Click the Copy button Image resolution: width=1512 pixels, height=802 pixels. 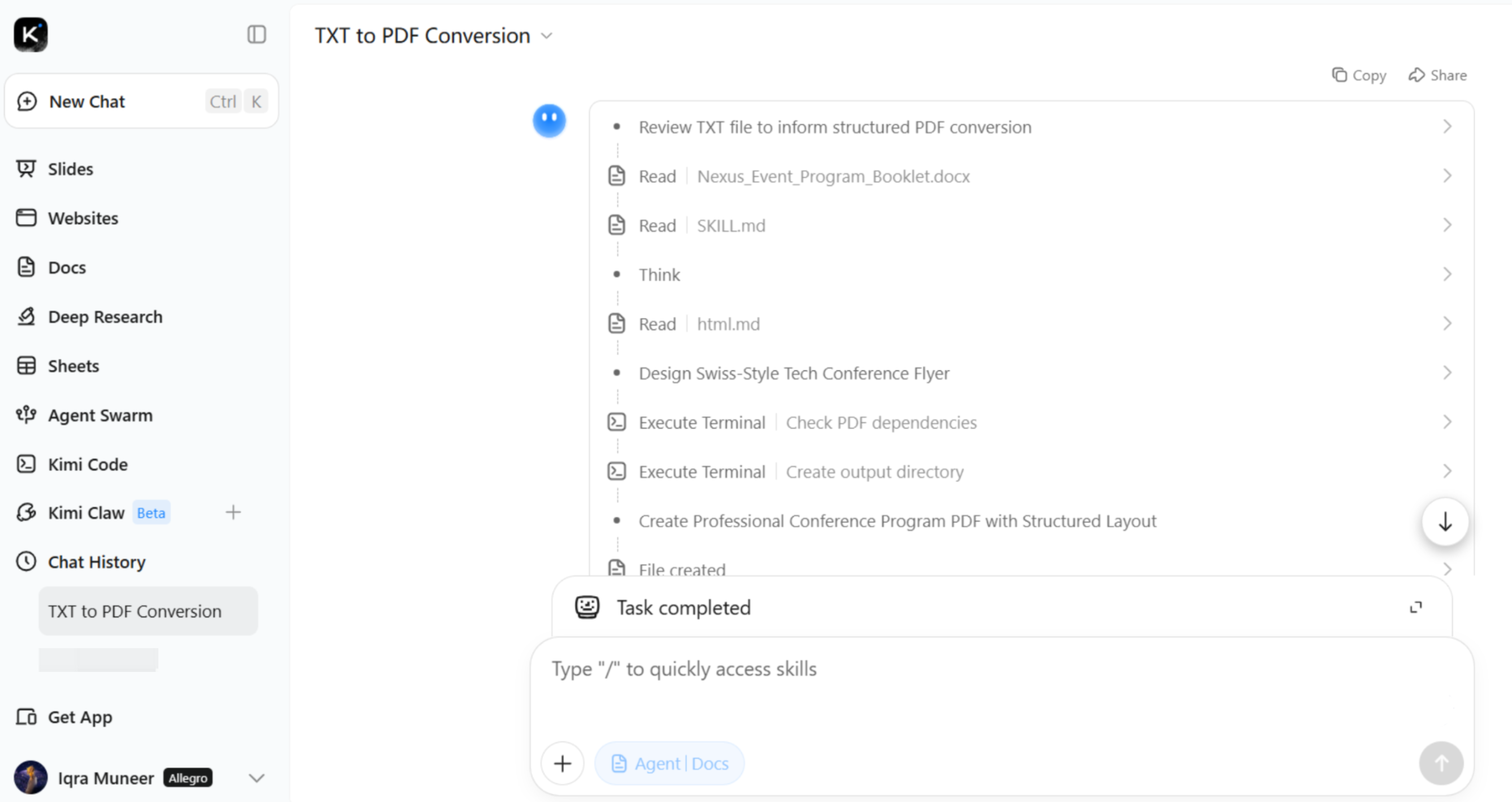tap(1359, 75)
